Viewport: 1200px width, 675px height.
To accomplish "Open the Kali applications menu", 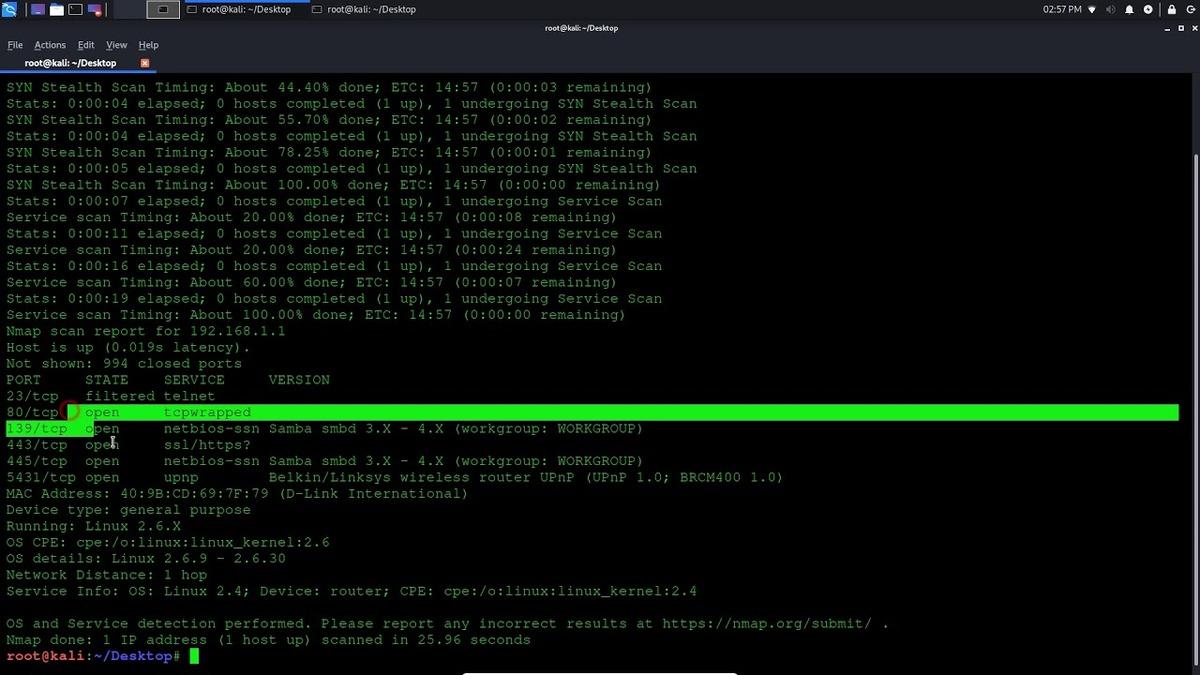I will [10, 9].
